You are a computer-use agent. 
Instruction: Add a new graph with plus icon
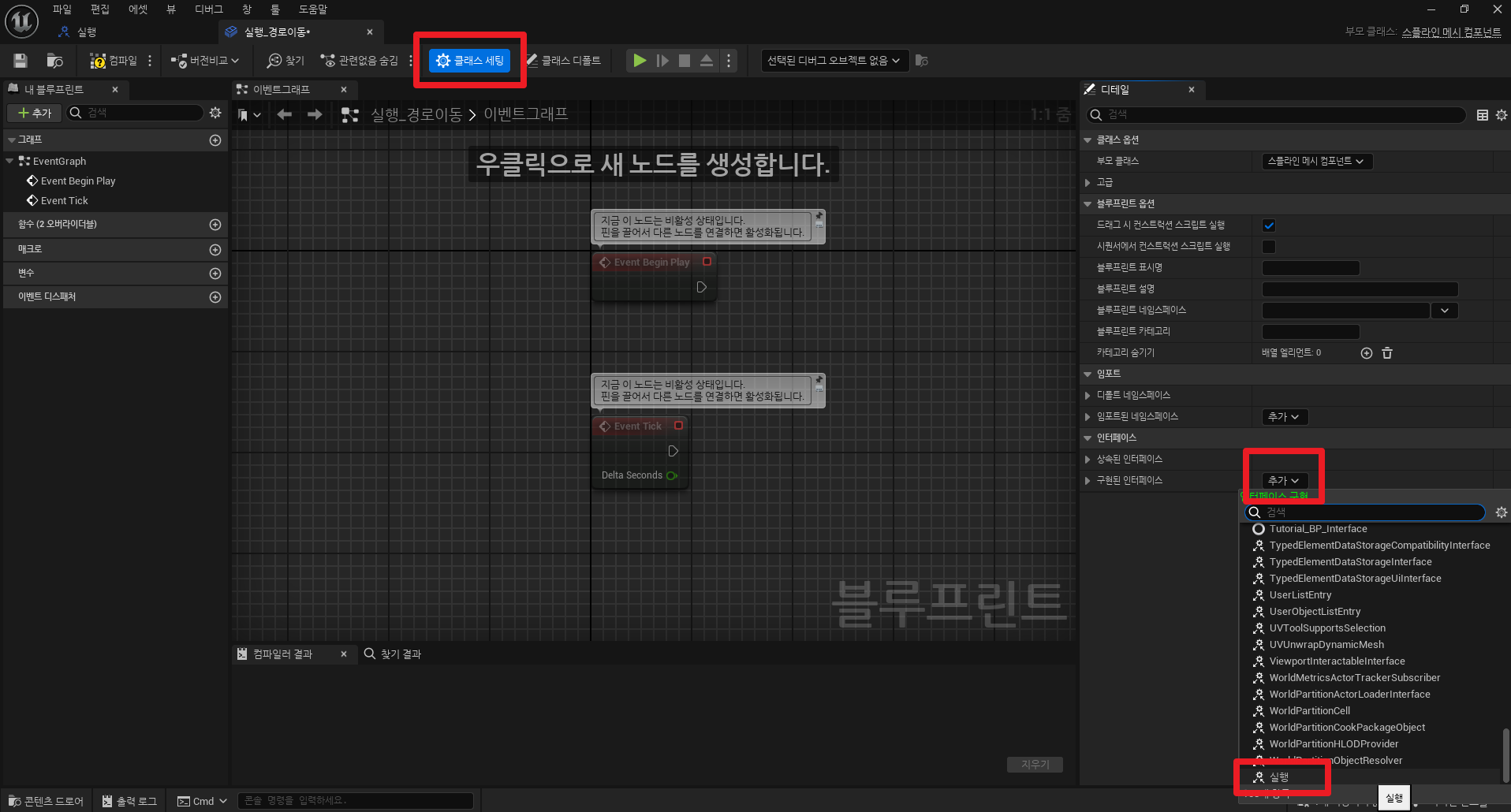215,140
